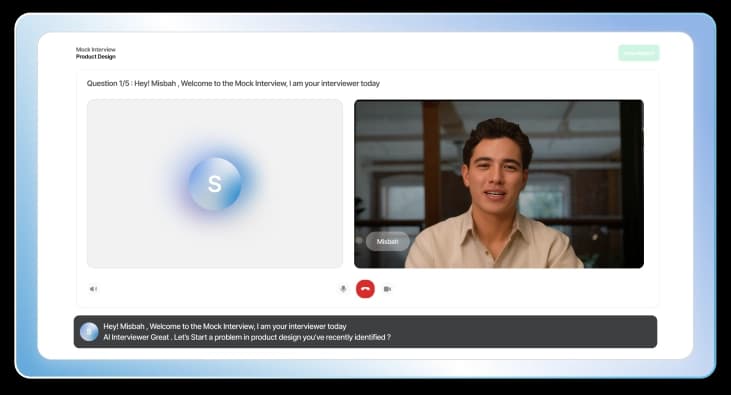This screenshot has width=731, height=395.
Task: End the mock interview with the red hang-up button
Action: [365, 289]
